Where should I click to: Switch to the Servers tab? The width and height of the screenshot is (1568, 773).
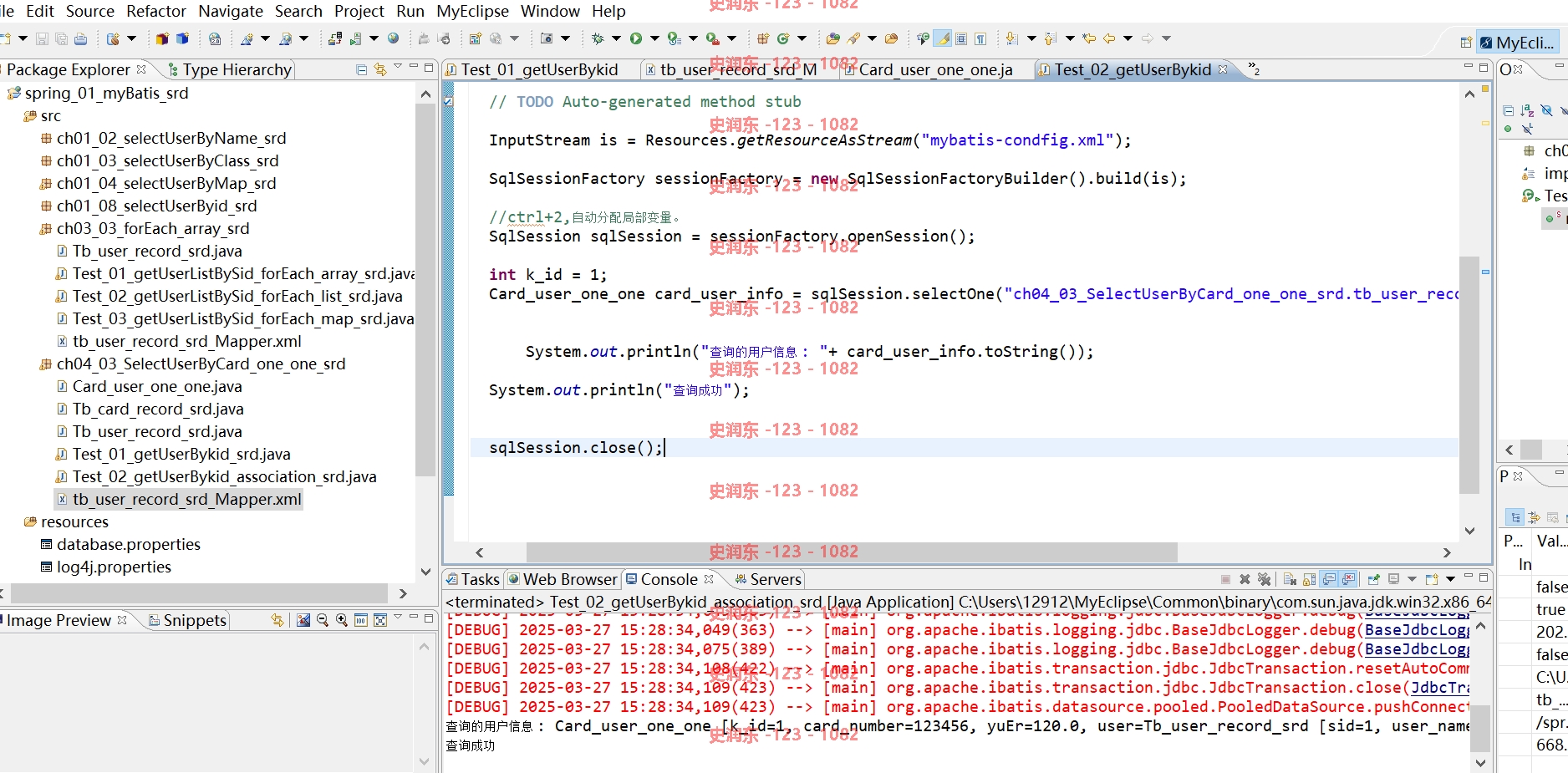click(767, 579)
